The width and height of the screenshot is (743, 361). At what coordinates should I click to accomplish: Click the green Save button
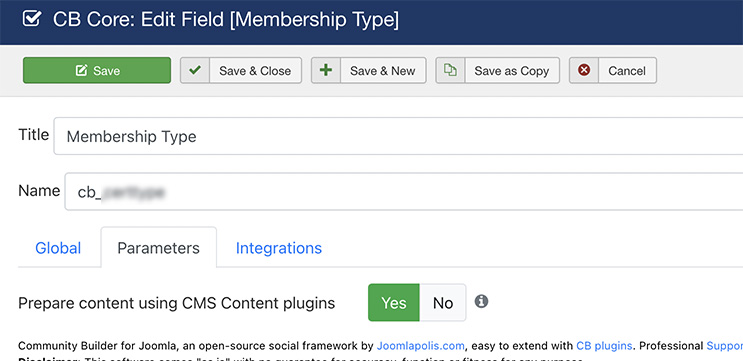coord(97,71)
